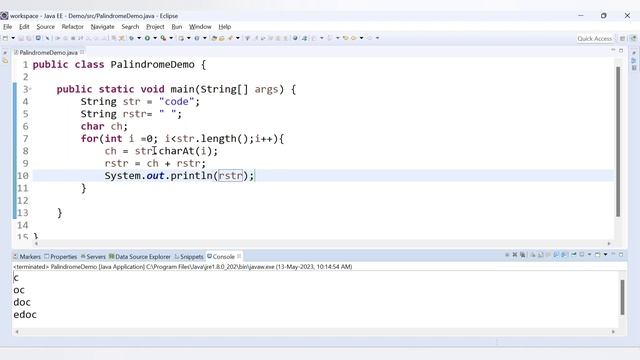Click the Debug bug icon in toolbar
640x360 pixels.
point(131,38)
